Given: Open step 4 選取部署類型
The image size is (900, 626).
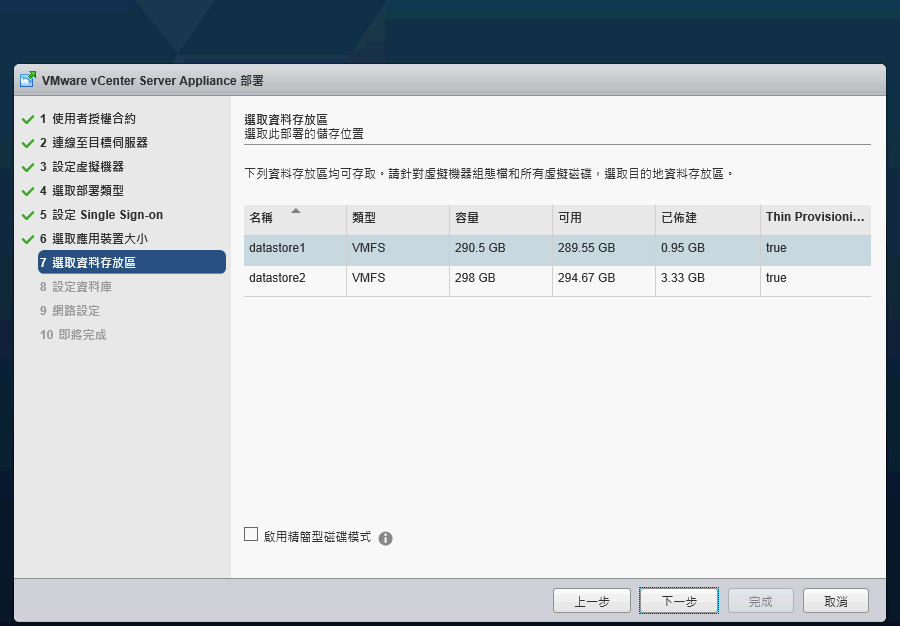Looking at the screenshot, I should 82,191.
